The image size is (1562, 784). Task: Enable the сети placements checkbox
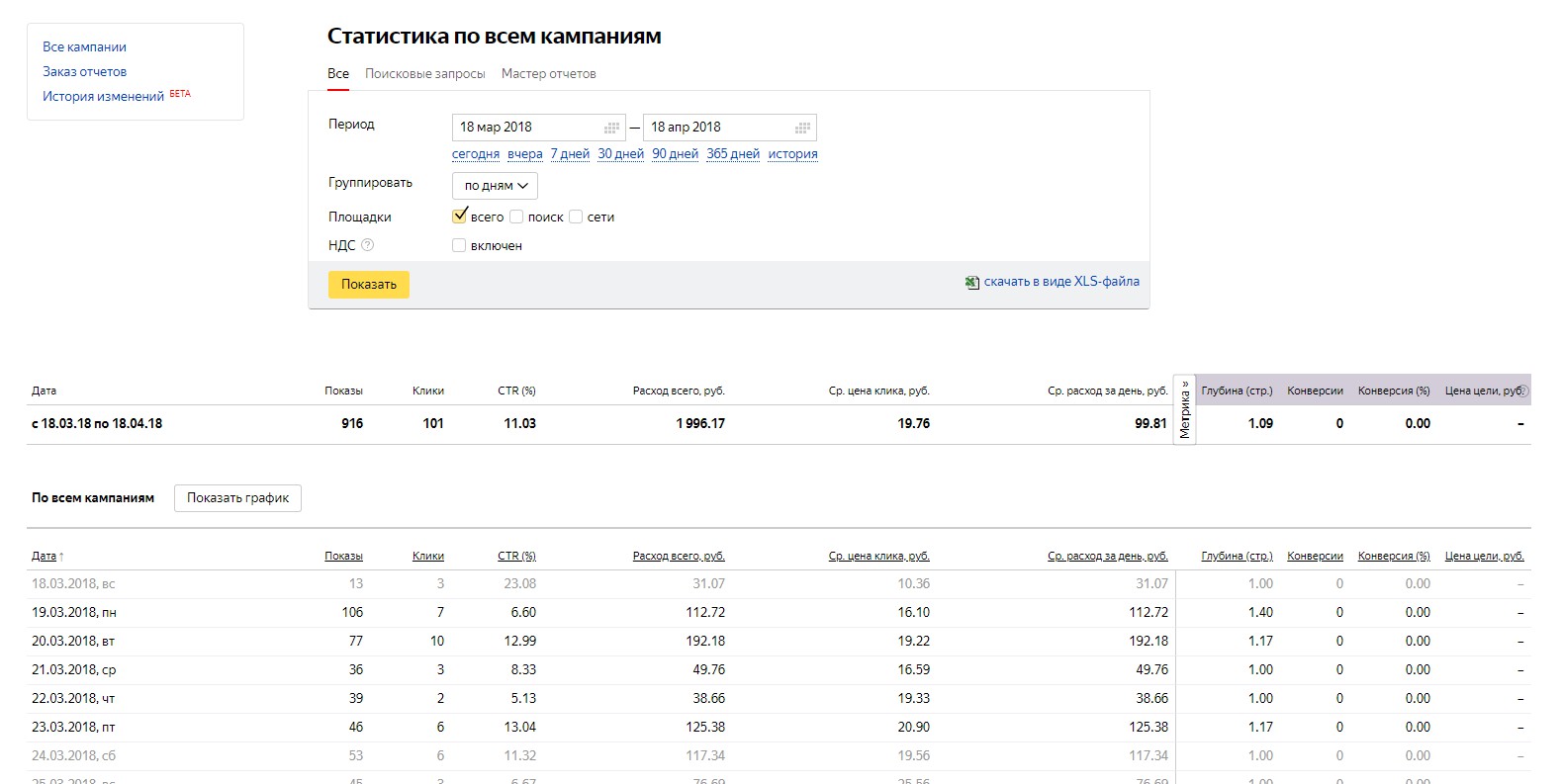coord(576,217)
